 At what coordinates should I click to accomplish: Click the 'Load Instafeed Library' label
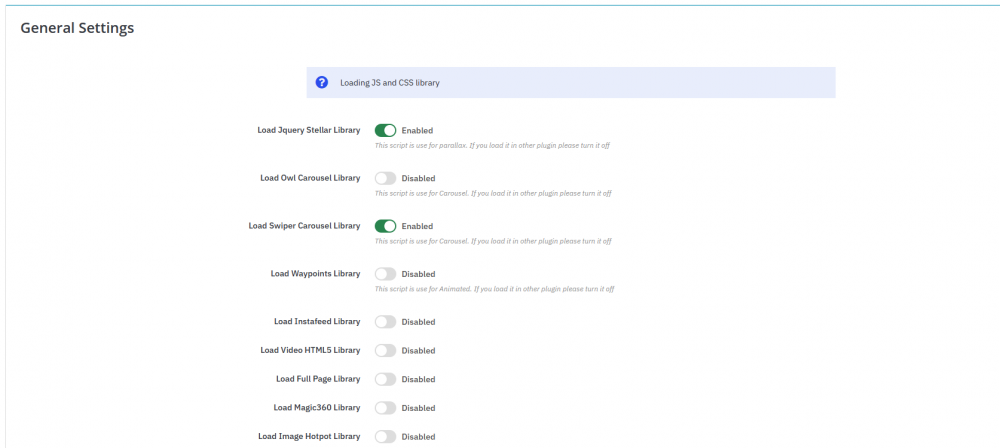(x=317, y=322)
